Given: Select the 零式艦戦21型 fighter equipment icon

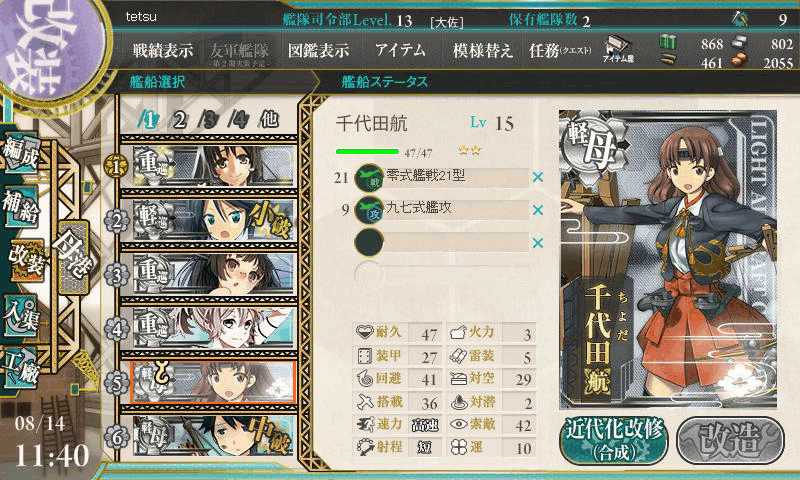Looking at the screenshot, I should [369, 178].
